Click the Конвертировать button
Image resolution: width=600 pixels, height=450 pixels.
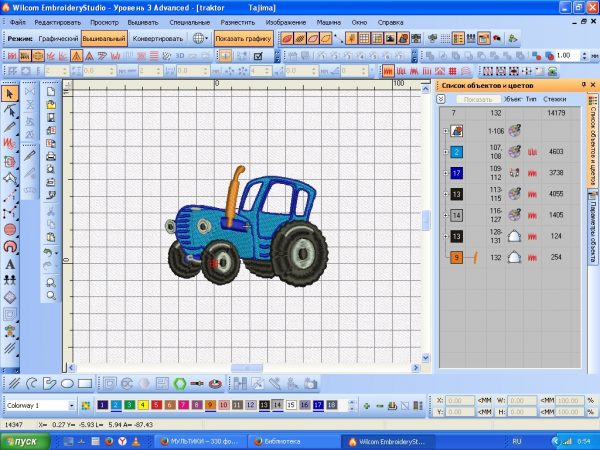point(158,38)
